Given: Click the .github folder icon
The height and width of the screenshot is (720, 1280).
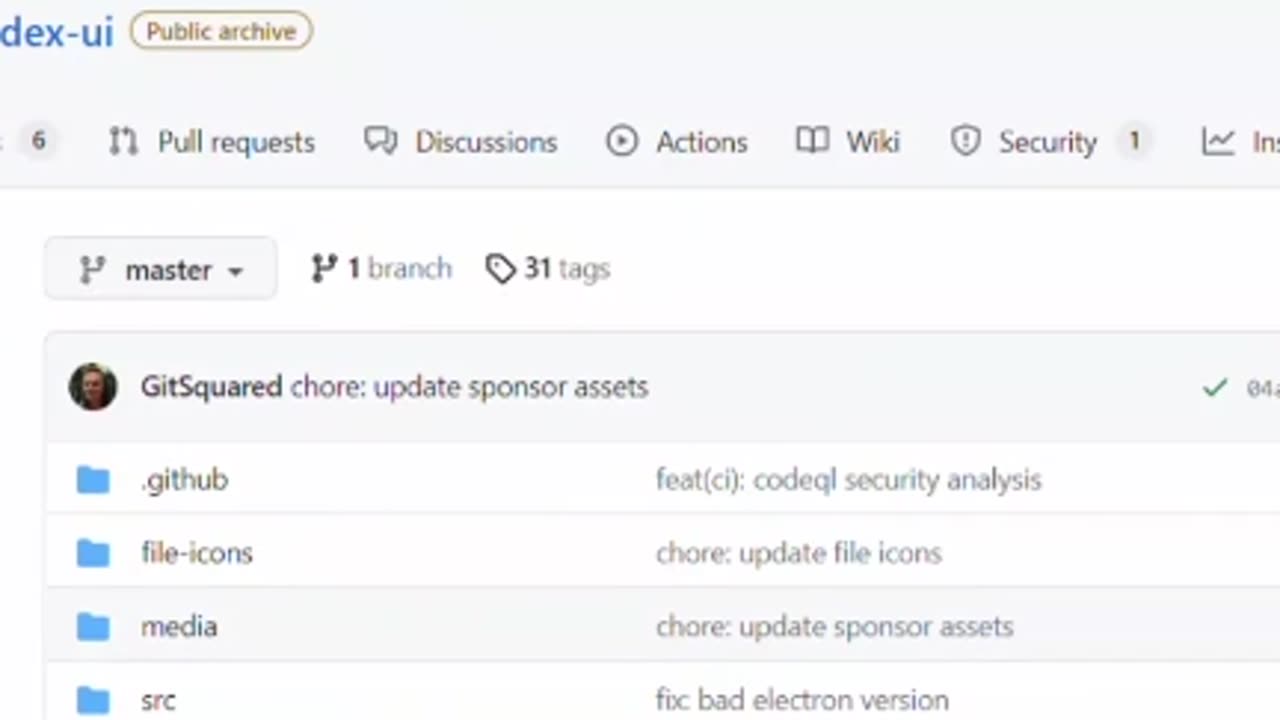Looking at the screenshot, I should pyautogui.click(x=93, y=480).
